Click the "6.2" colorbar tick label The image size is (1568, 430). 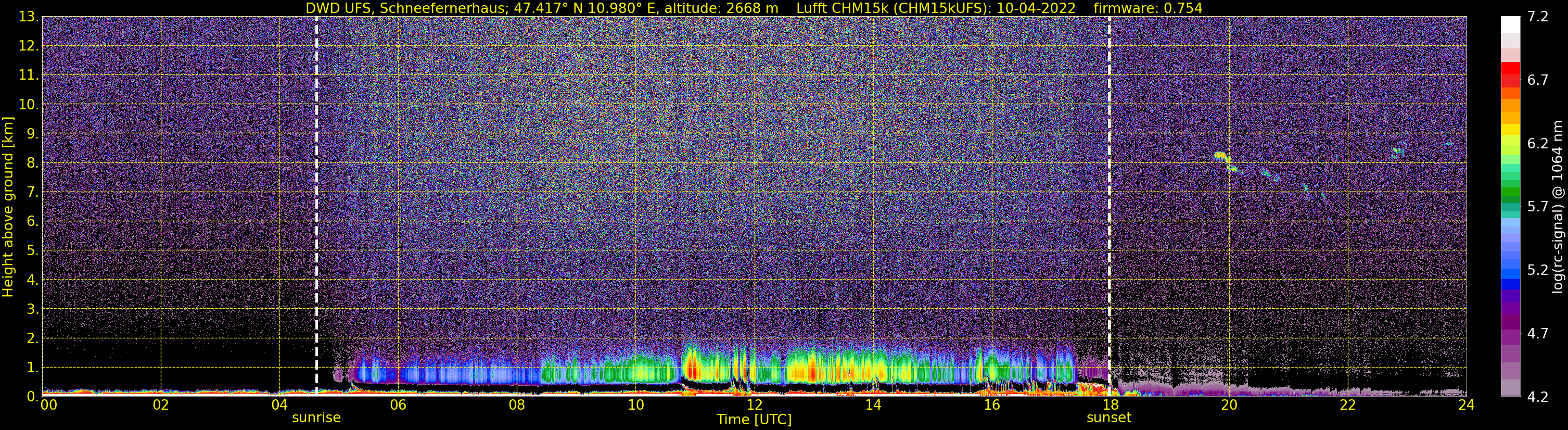click(x=1538, y=143)
